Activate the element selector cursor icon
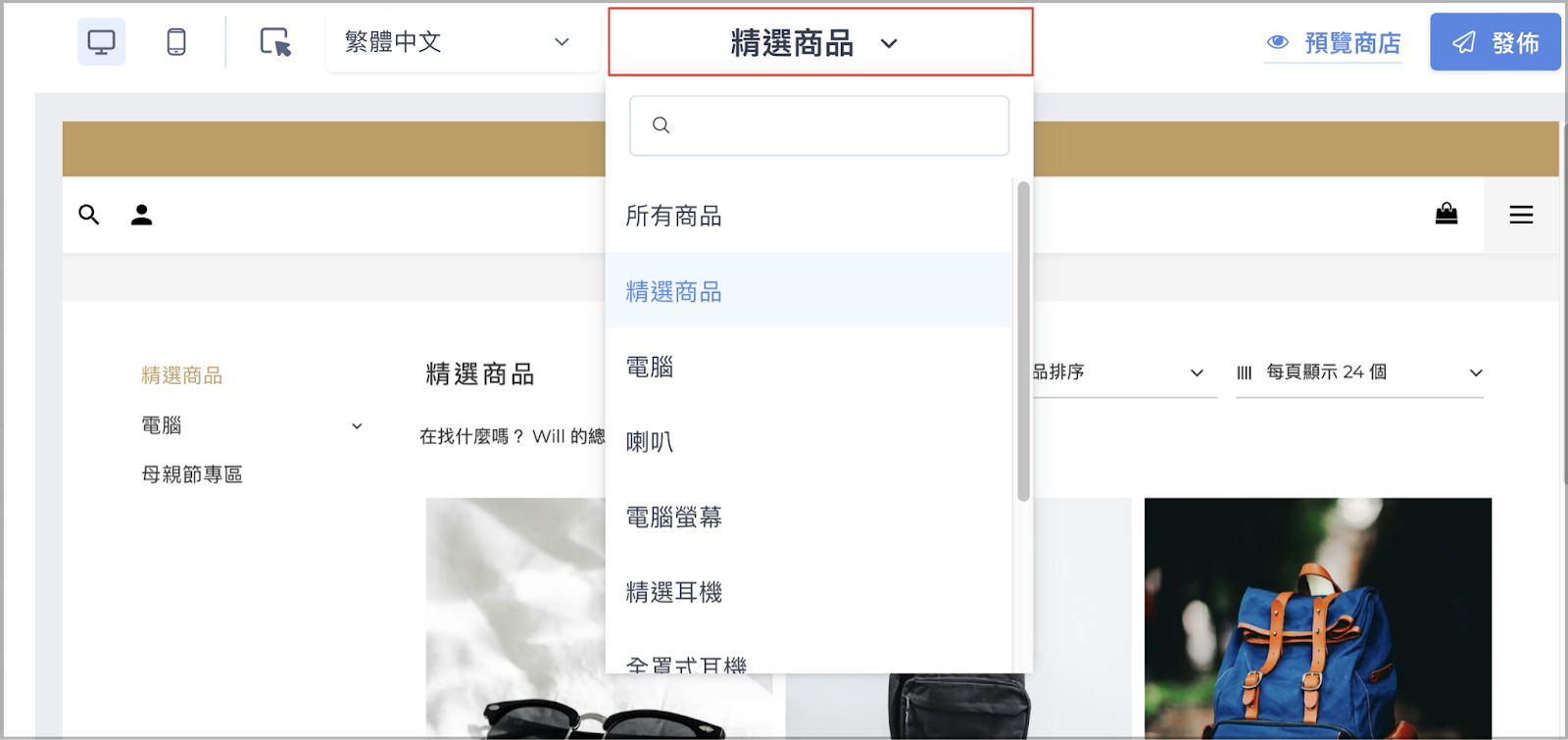 (275, 42)
